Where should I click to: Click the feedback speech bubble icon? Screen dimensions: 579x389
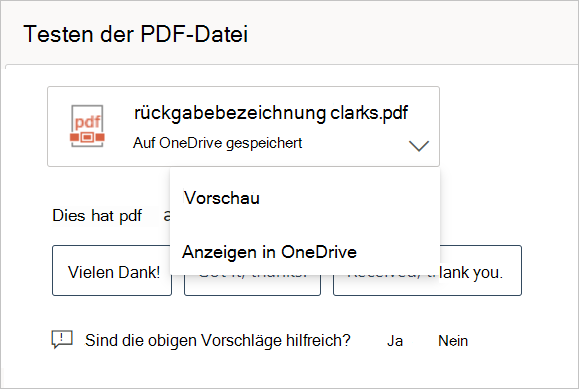[x=62, y=339]
